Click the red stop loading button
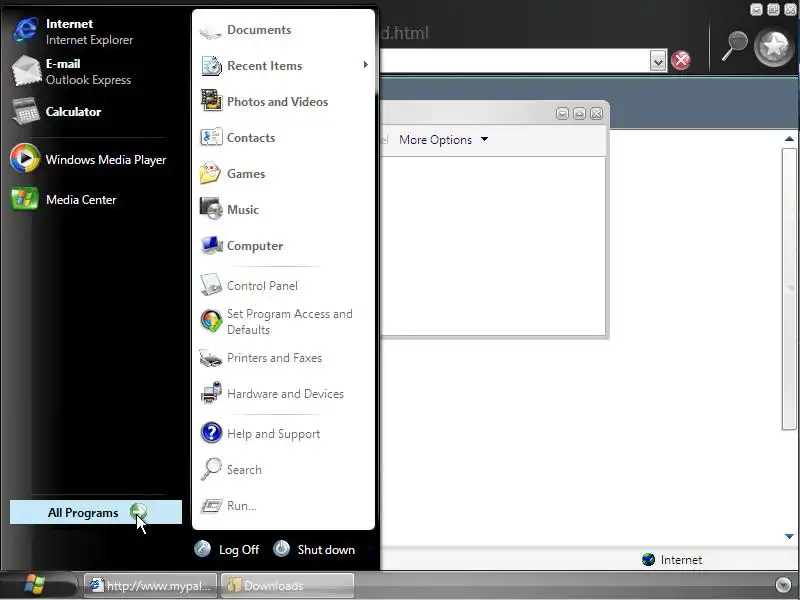 click(x=681, y=61)
